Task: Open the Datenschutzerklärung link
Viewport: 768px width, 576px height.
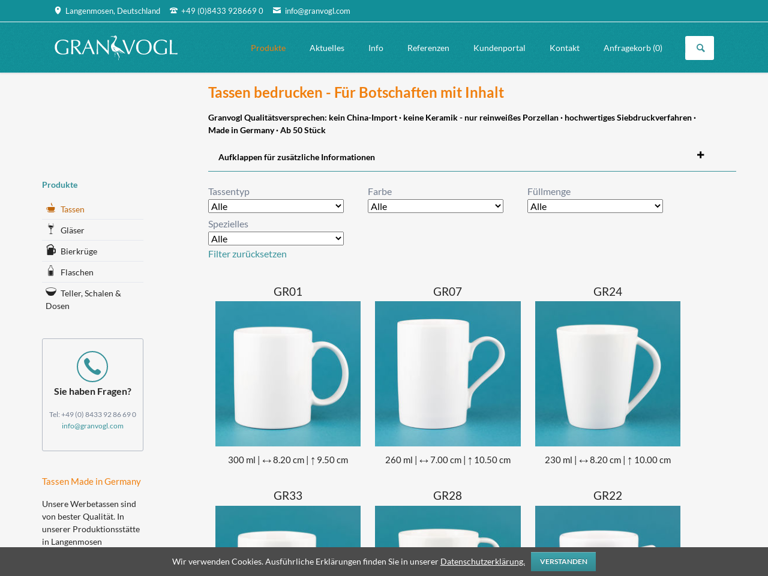Action: tap(482, 562)
